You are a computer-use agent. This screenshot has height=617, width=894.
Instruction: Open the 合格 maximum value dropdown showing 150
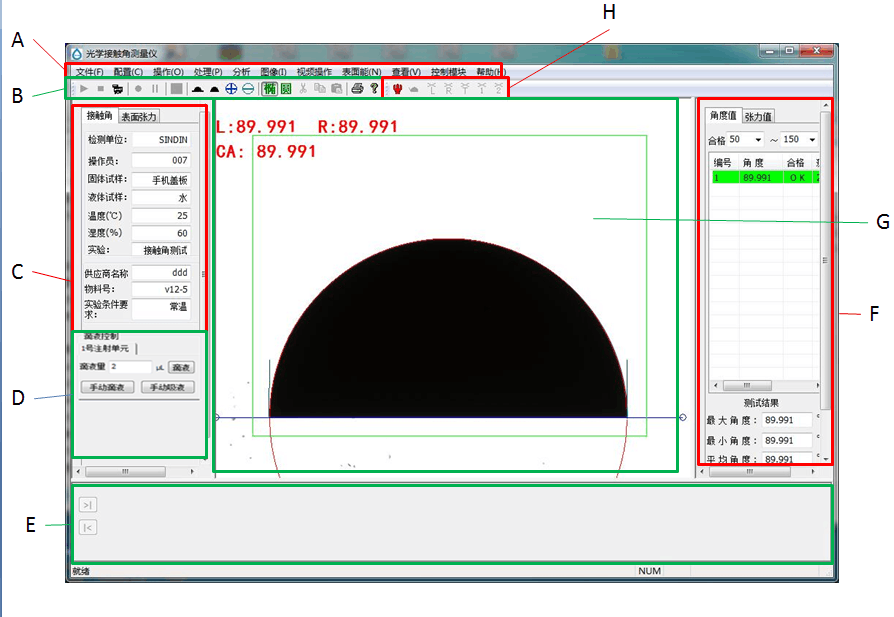pyautogui.click(x=811, y=140)
